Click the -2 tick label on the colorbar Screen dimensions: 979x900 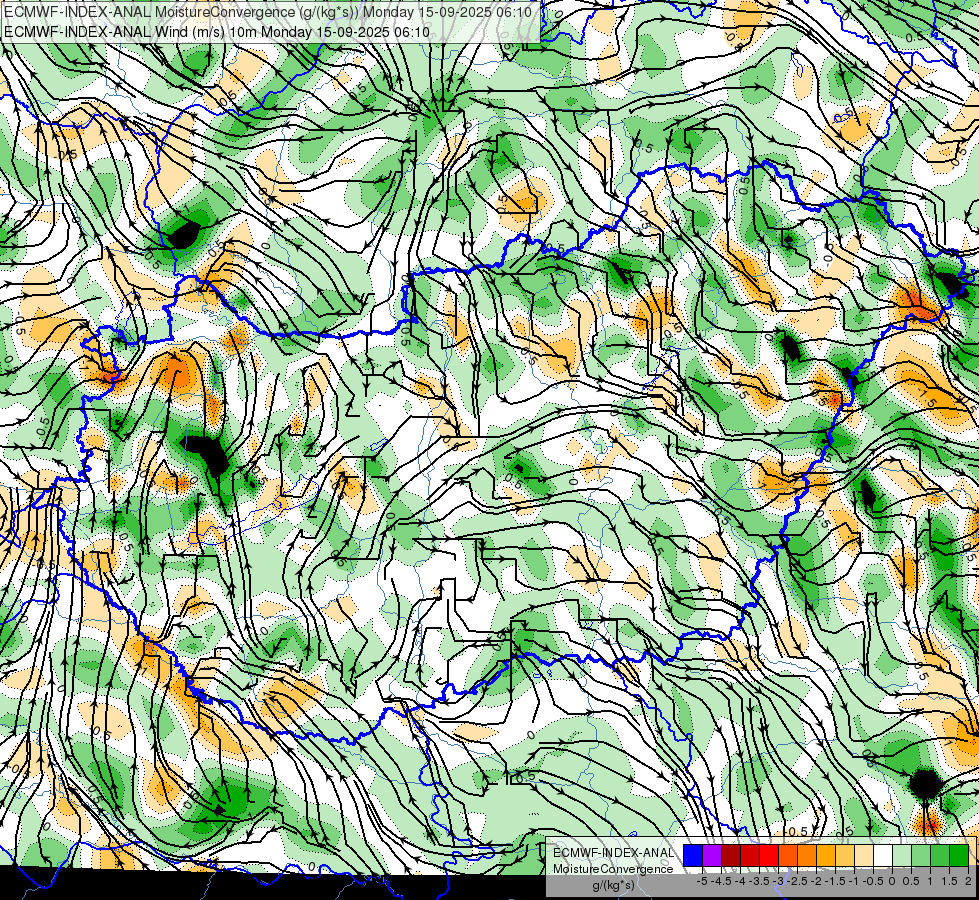click(x=817, y=881)
